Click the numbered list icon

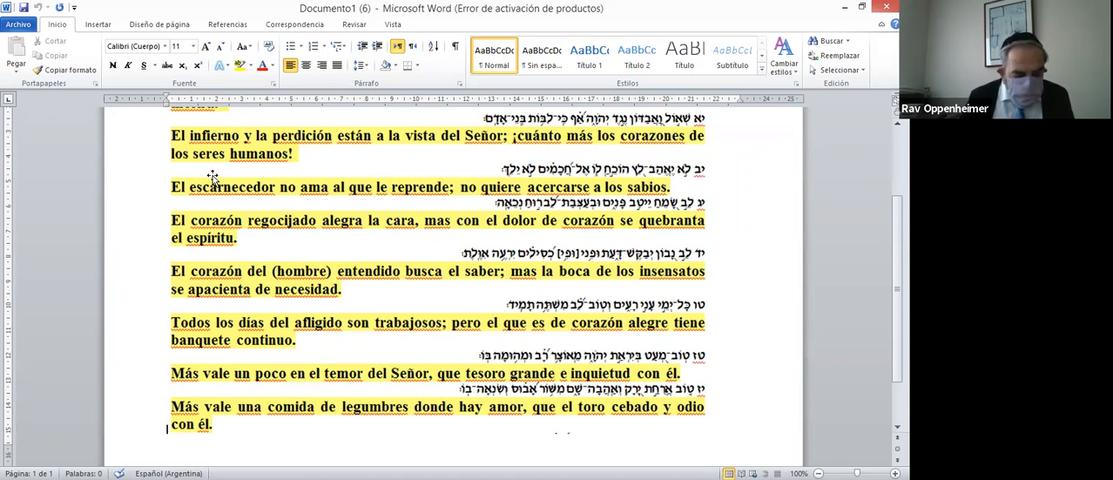coord(314,46)
